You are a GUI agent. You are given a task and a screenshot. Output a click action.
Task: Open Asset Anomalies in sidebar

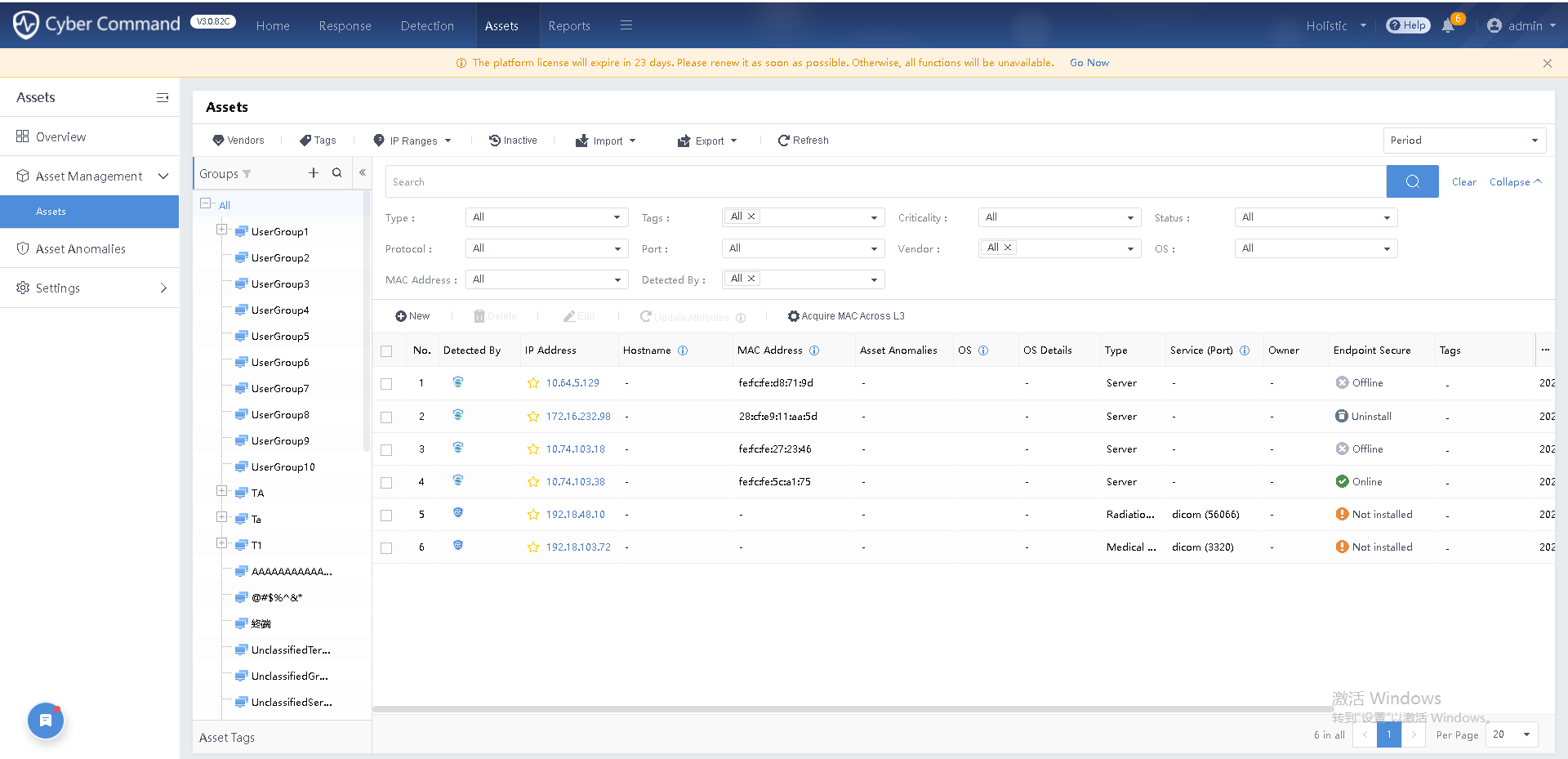click(x=81, y=249)
